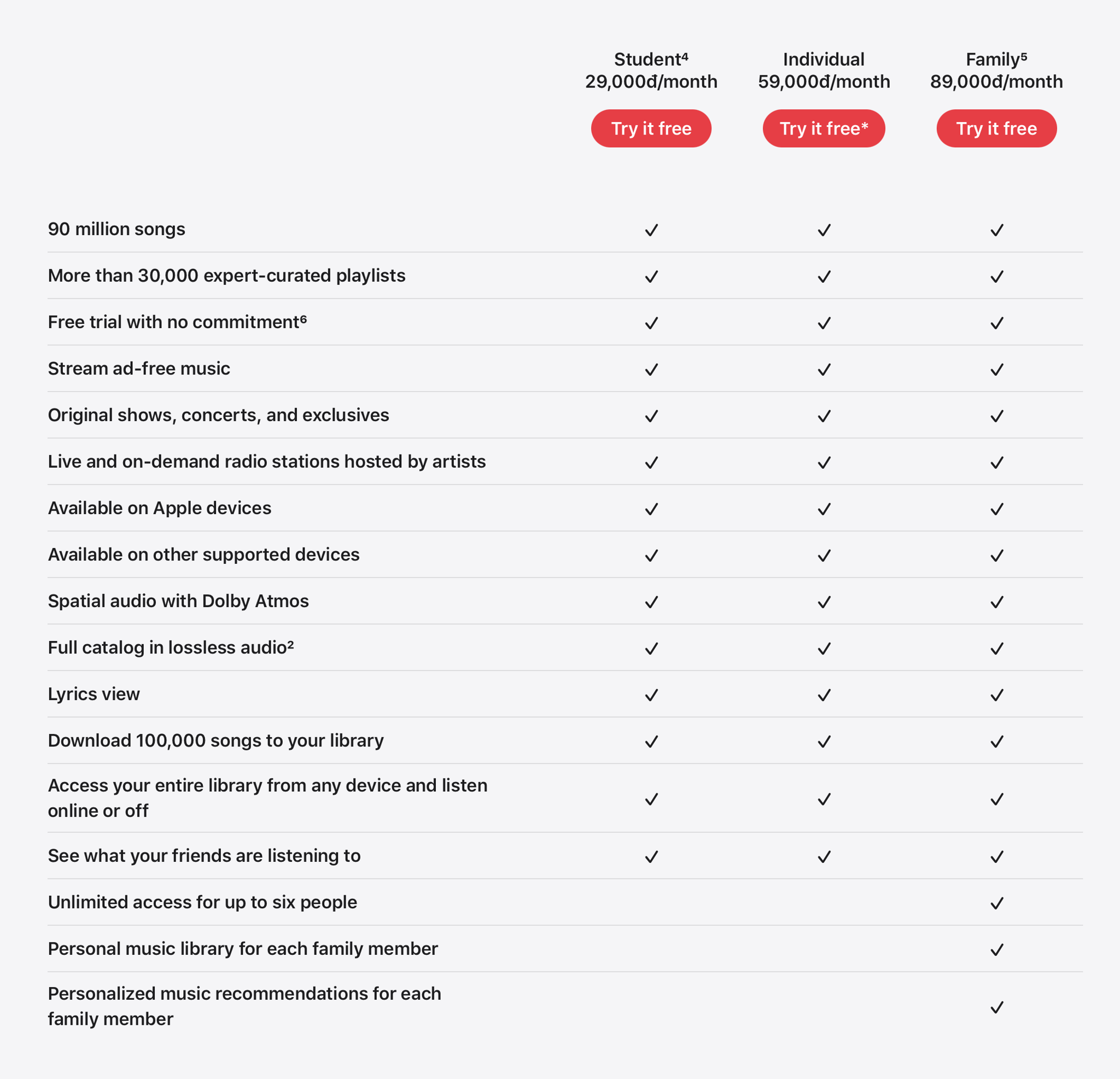Click Student checkmark for Spatial audio row
This screenshot has width=1120, height=1079.
pyautogui.click(x=651, y=602)
